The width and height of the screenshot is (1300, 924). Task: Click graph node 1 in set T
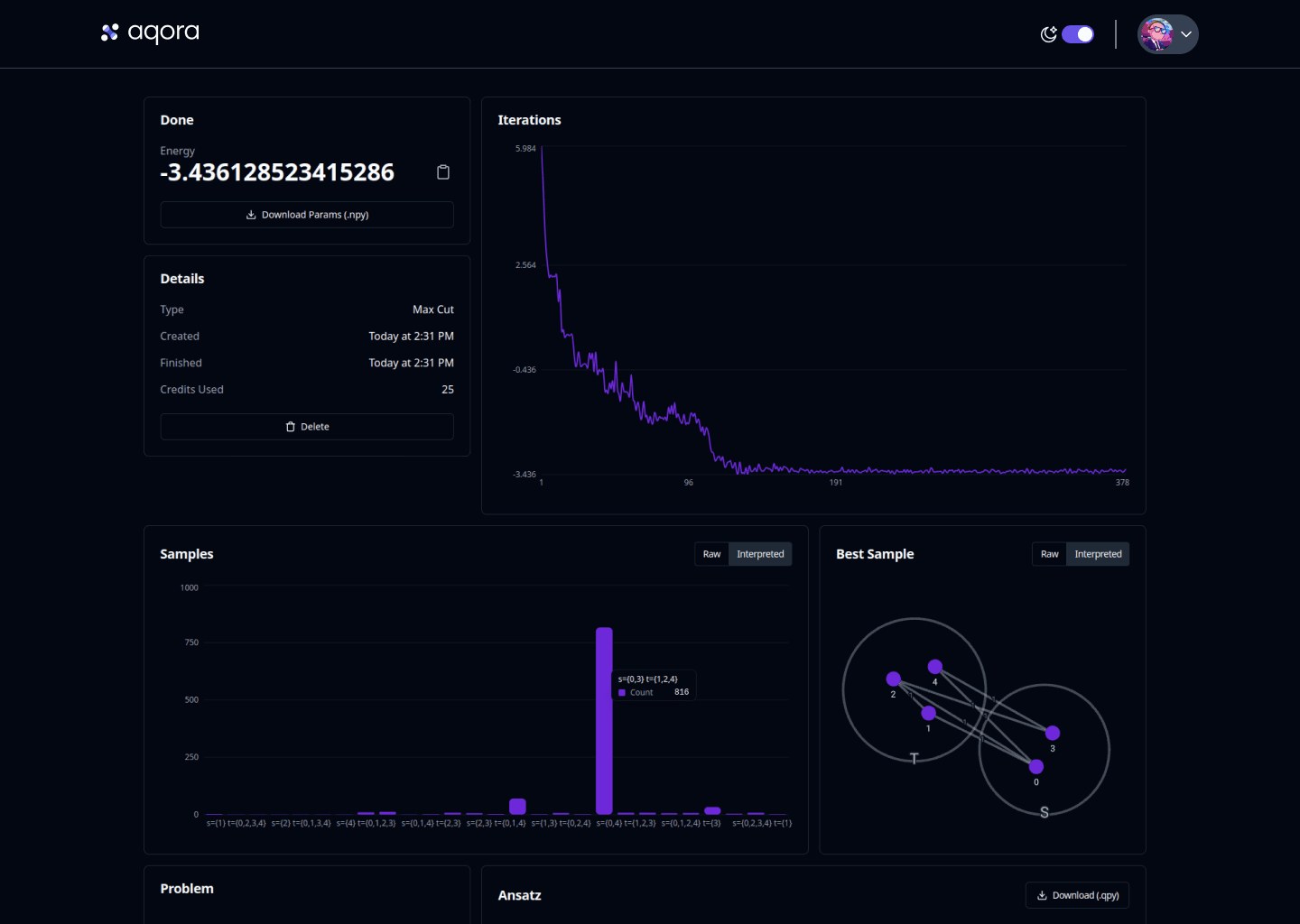point(928,713)
